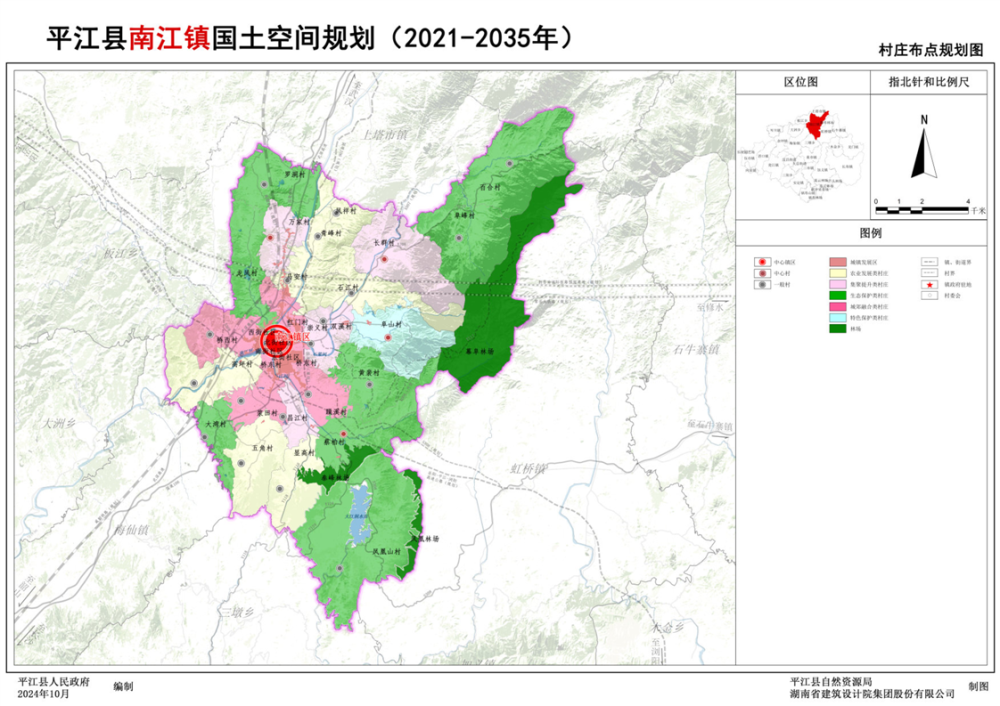Click the 一般村 gray dot legend symbol
Viewport: 1000px width, 706px height.
coord(761,284)
